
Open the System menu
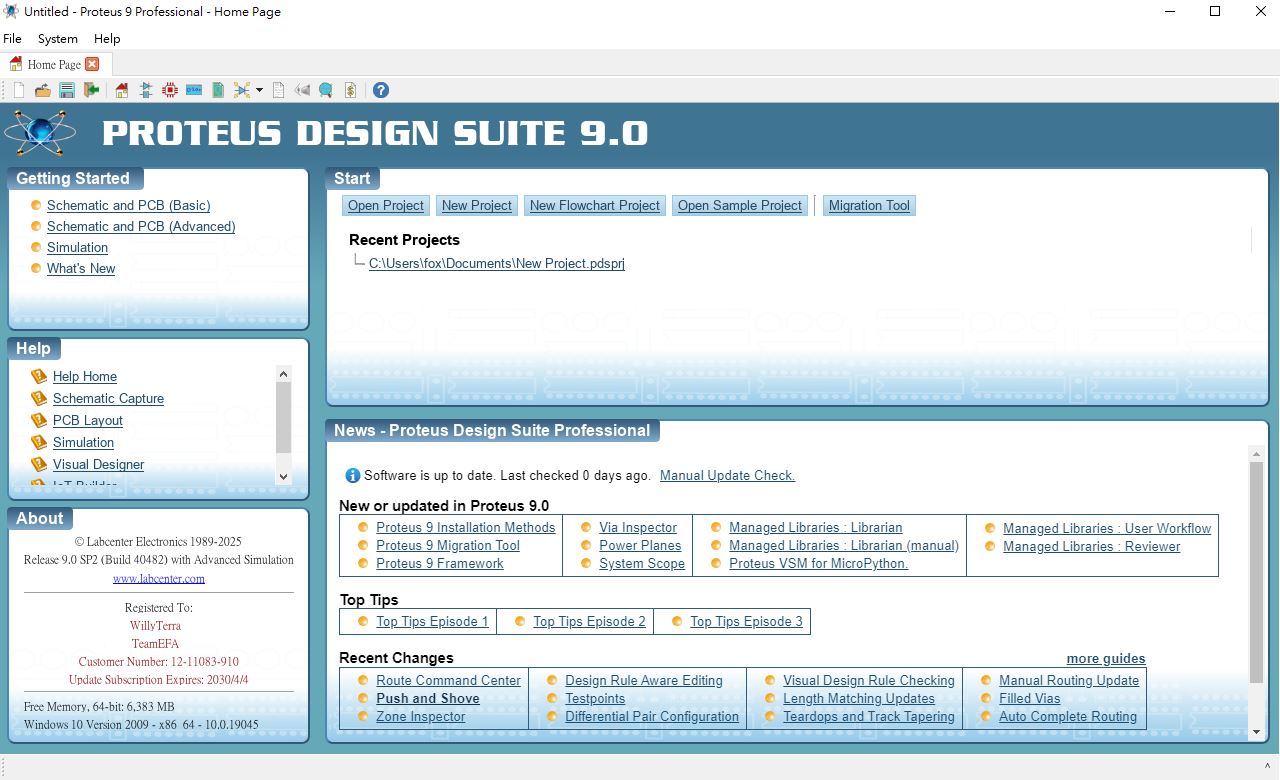[57, 39]
